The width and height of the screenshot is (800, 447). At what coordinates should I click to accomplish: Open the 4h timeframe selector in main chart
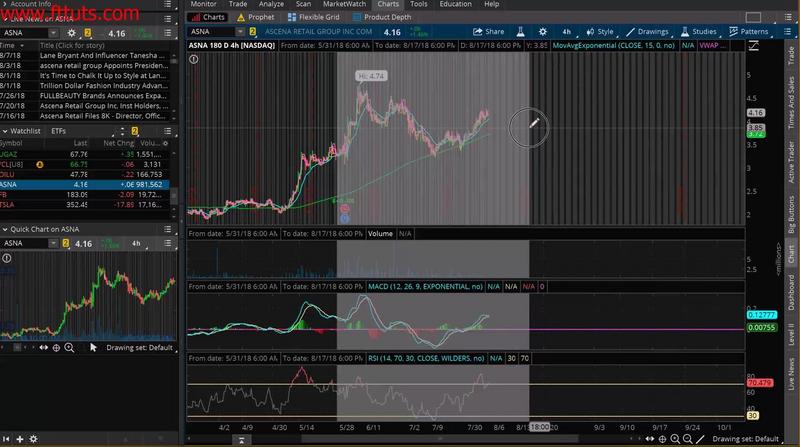click(567, 32)
